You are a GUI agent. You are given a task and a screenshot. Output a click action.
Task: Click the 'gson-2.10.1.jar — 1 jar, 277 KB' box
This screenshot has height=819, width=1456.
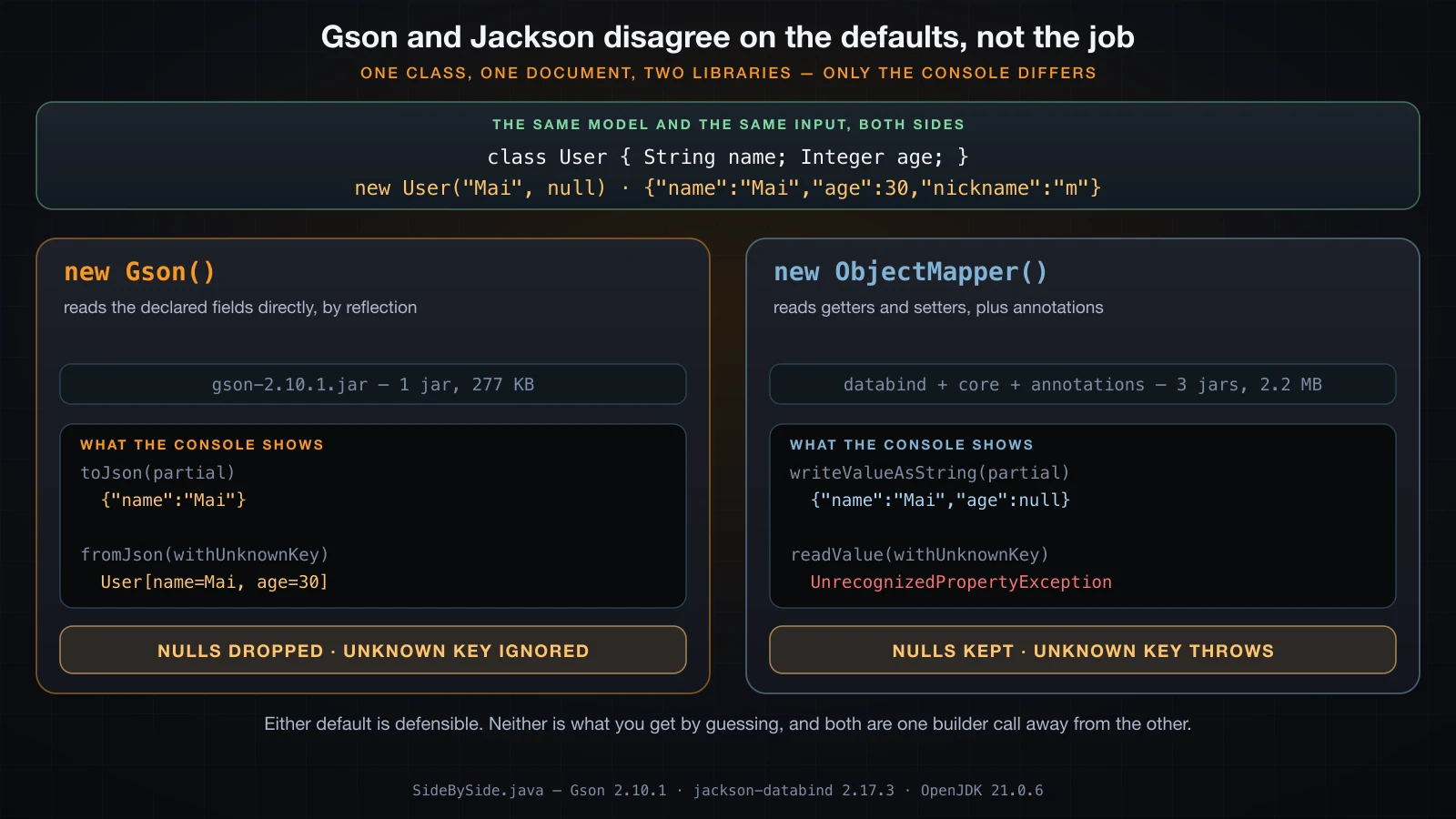373,384
